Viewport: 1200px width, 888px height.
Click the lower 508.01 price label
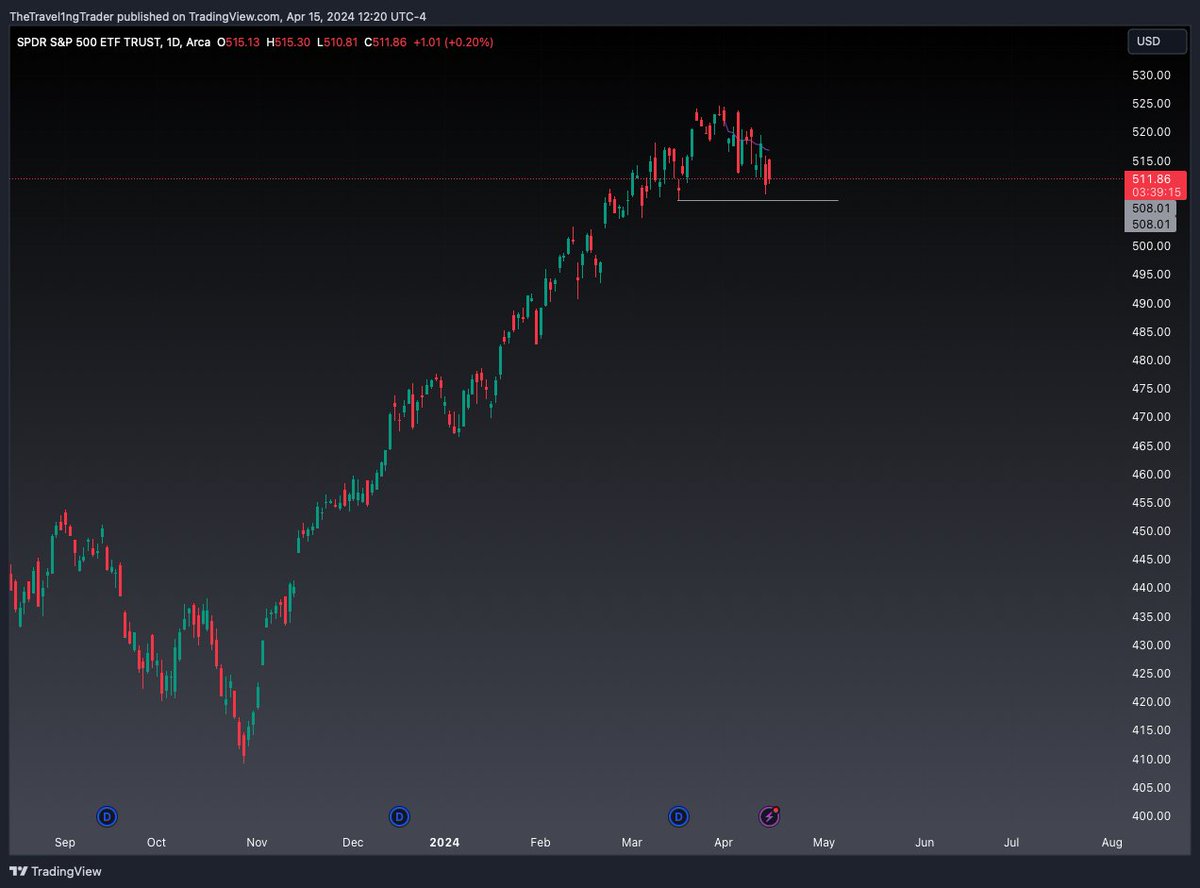point(1152,224)
